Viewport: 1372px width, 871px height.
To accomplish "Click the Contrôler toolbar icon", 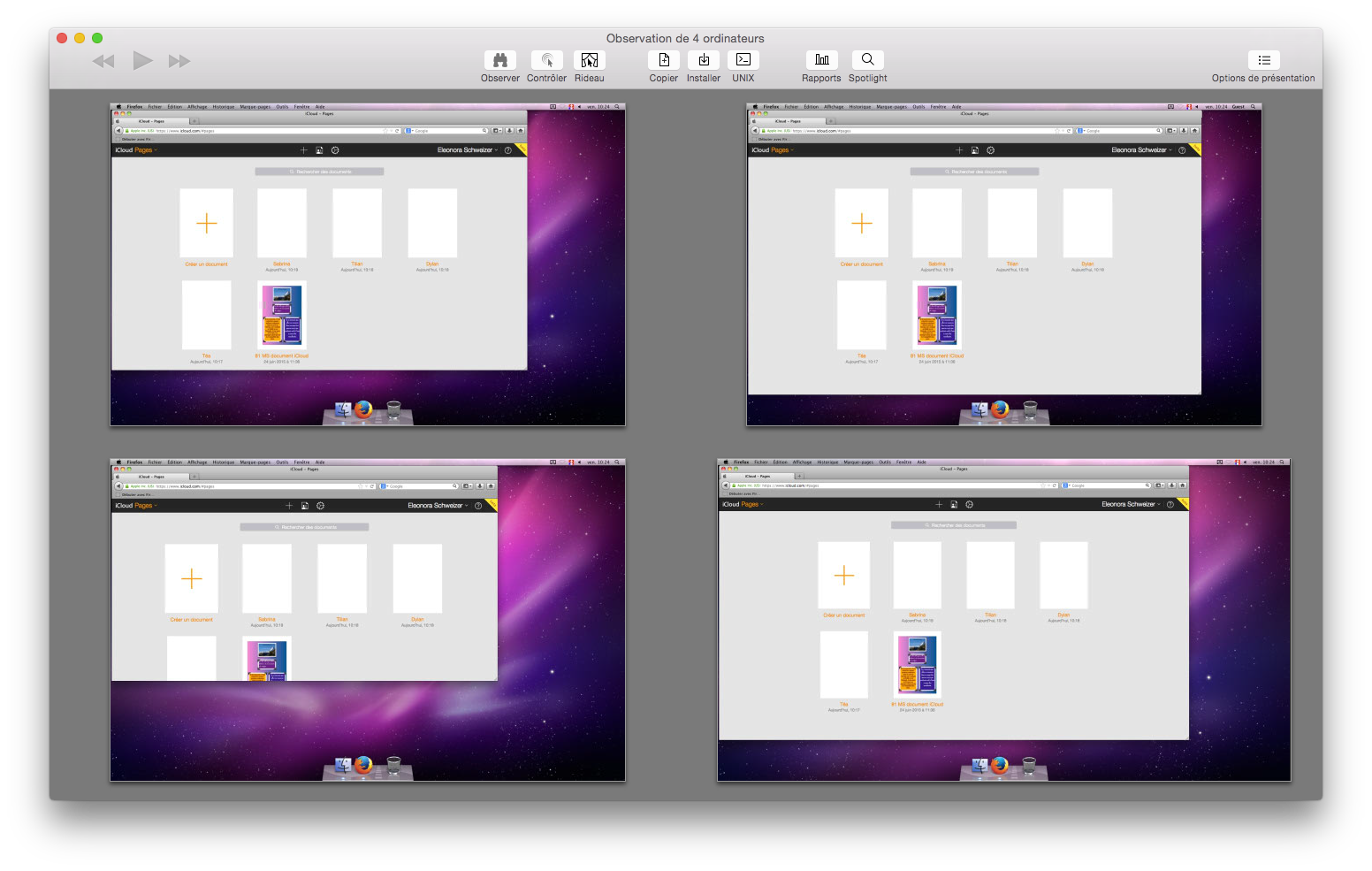I will pos(546,60).
